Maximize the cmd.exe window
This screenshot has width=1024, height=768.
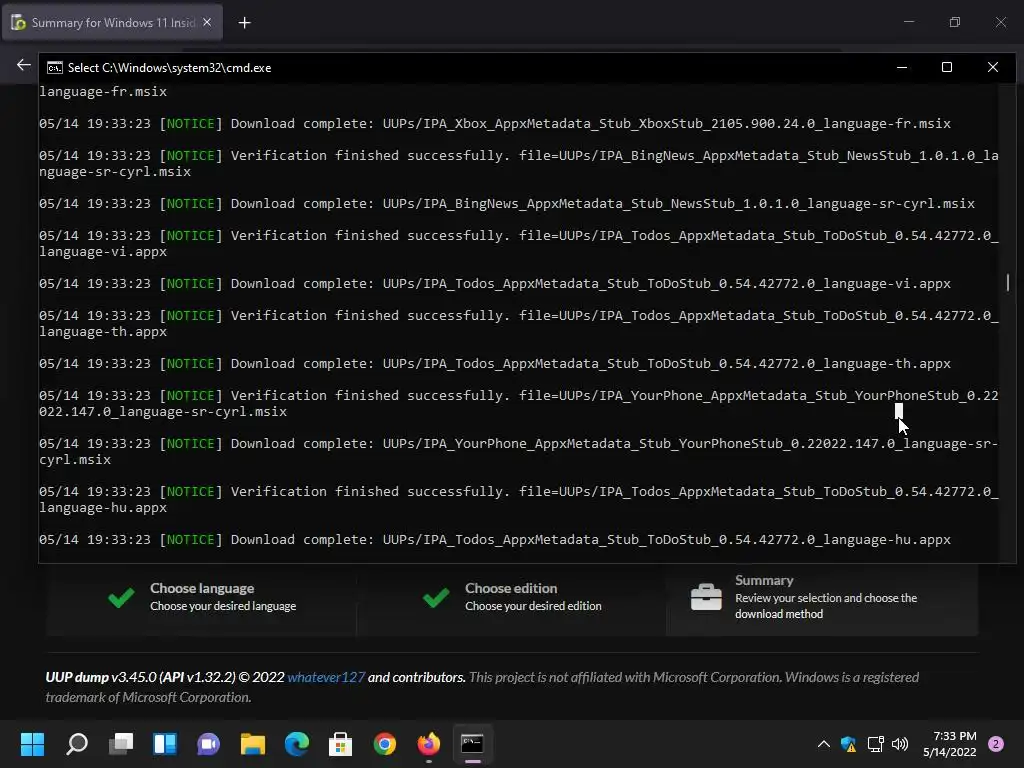point(947,67)
